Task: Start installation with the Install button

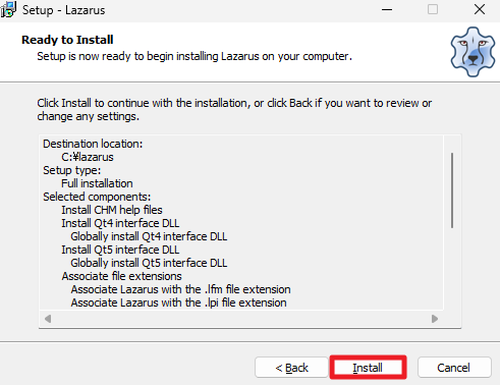Action: tap(368, 367)
